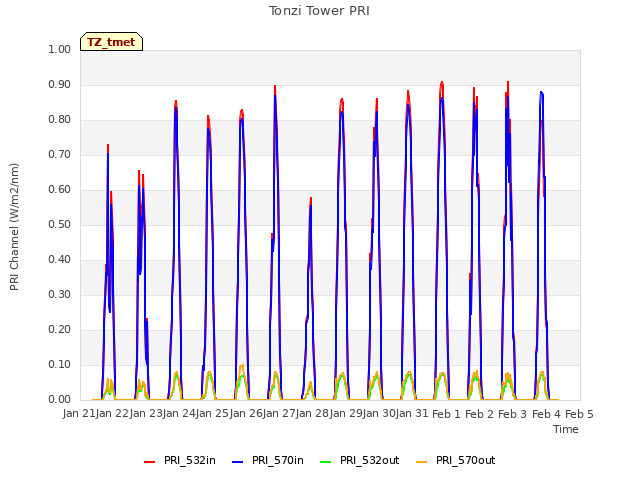640x480 pixels.
Task: Click the Jan 23 x-axis date label
Action: pos(146,413)
